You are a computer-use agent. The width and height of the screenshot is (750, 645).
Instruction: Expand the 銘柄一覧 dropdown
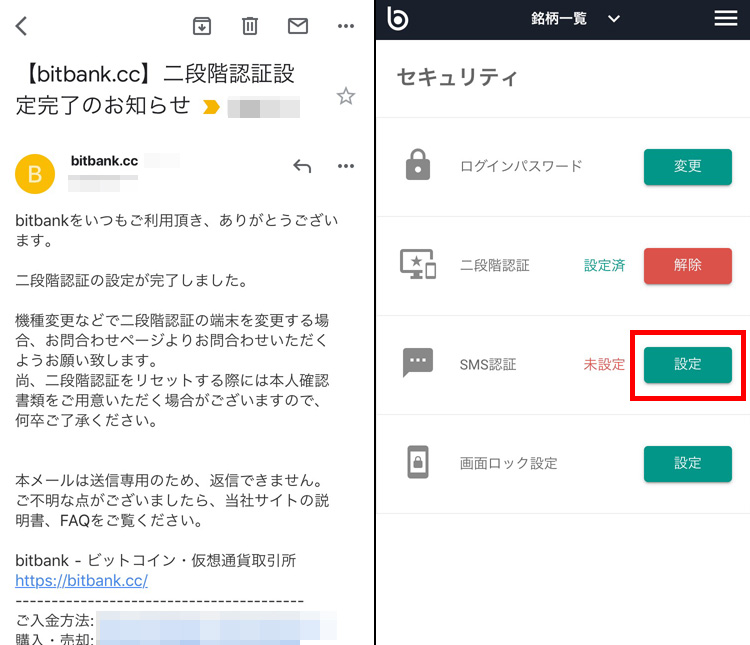614,19
